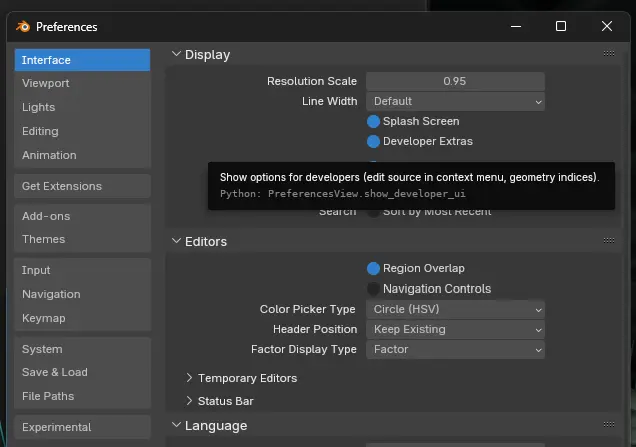Open the Get Extensions tab
This screenshot has width=636, height=447.
click(x=82, y=186)
